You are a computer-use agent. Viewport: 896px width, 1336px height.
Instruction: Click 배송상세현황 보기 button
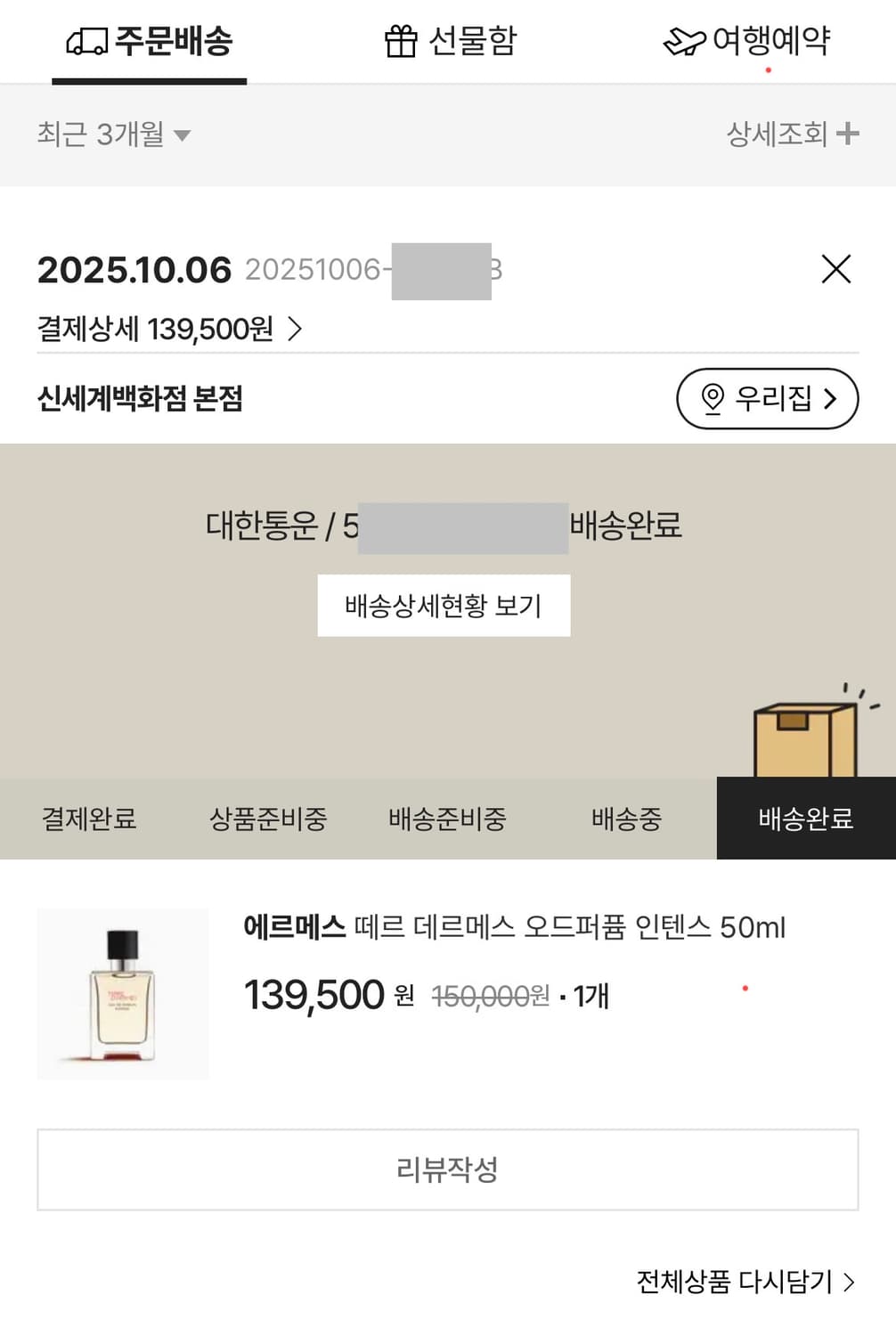pyautogui.click(x=444, y=606)
